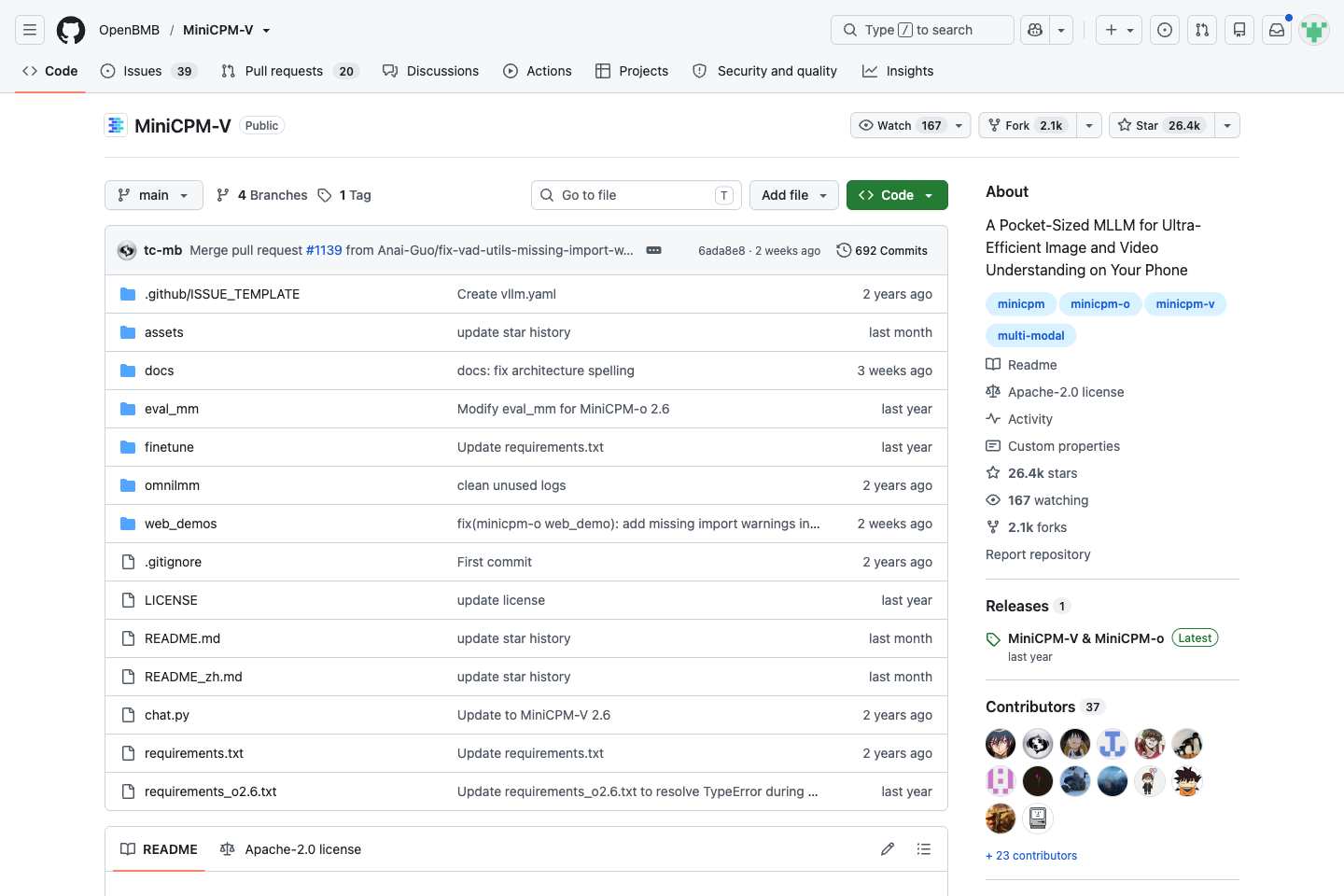Switch to the Pull requests tab
Screen dimensions: 1344x896
[x=289, y=71]
